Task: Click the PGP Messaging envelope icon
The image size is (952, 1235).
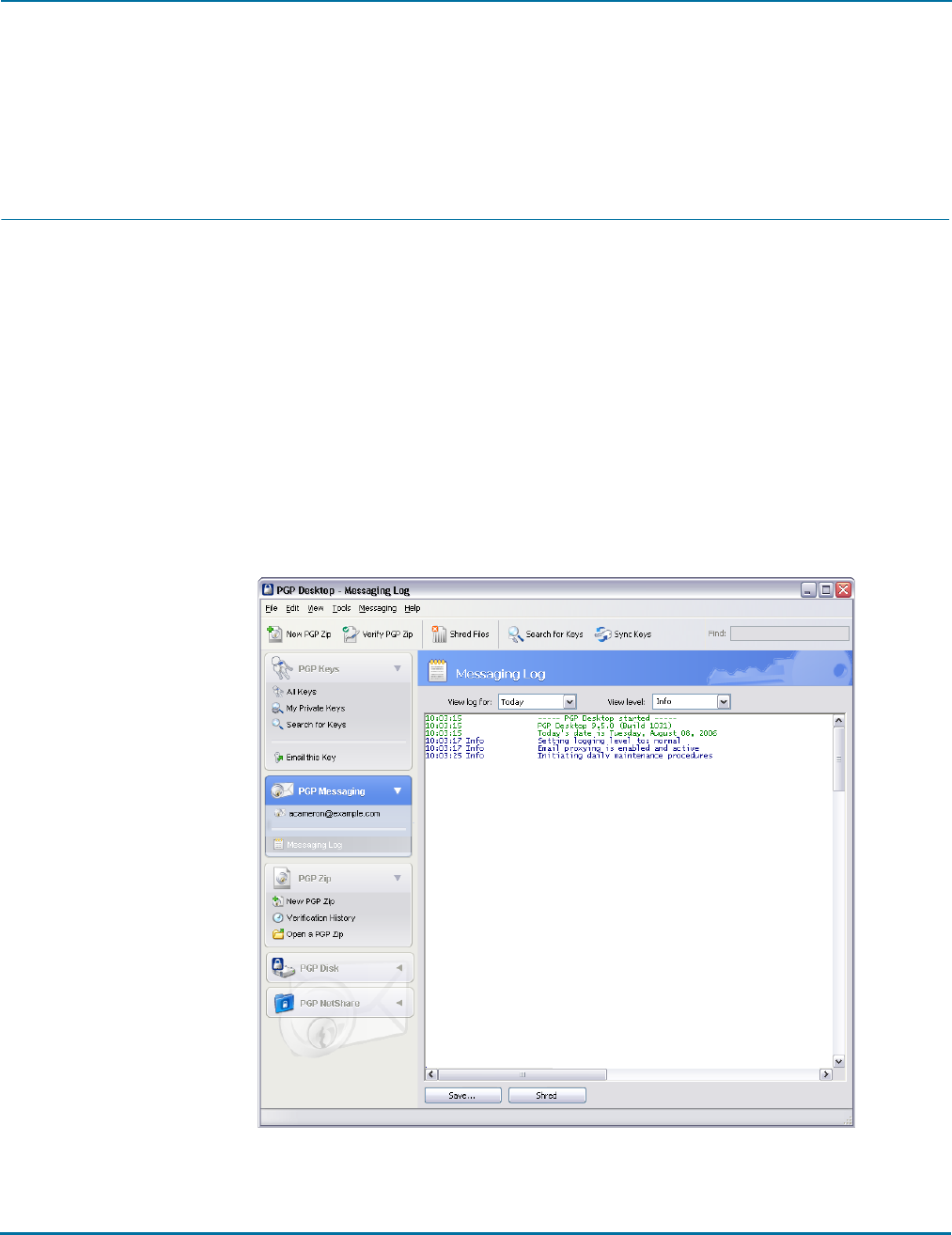Action: point(282,790)
